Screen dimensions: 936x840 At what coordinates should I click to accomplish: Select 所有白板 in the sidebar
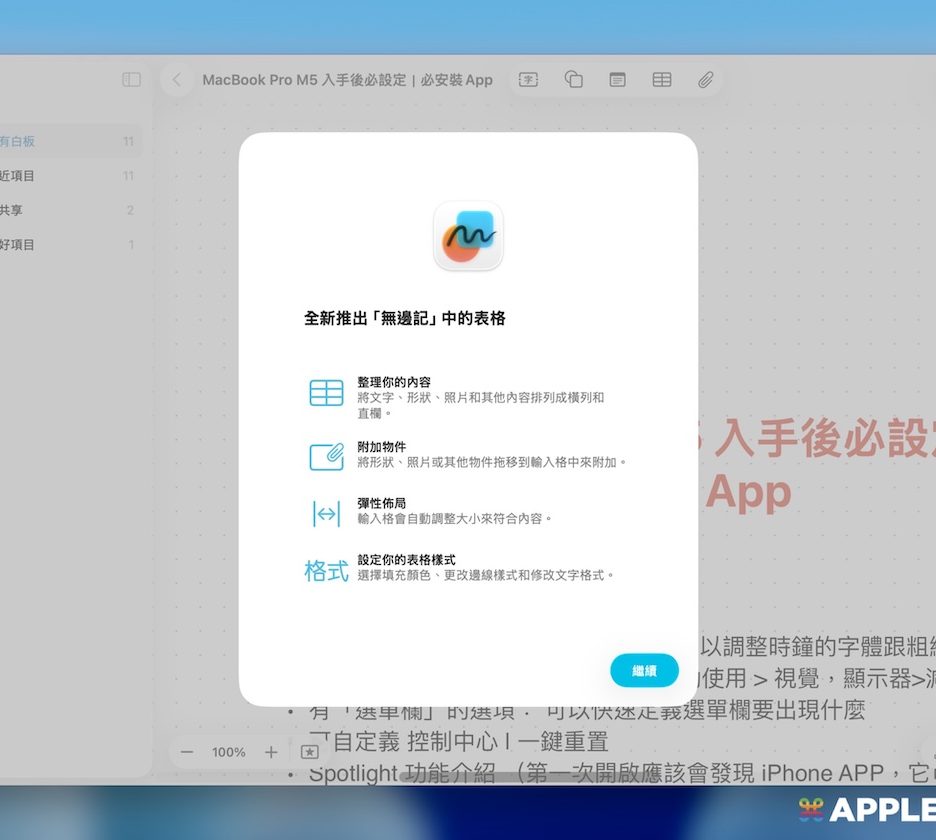(x=18, y=142)
